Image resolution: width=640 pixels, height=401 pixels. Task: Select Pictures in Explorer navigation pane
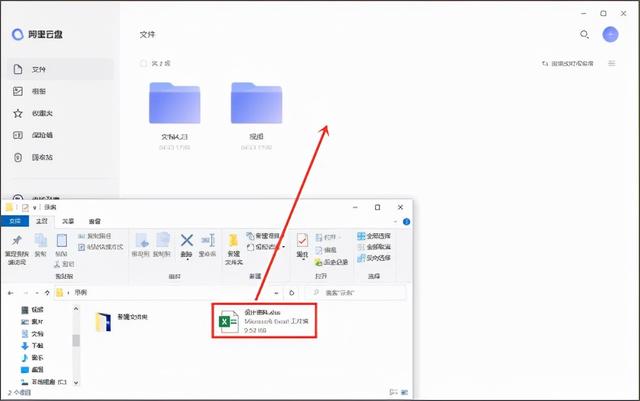pyautogui.click(x=33, y=322)
